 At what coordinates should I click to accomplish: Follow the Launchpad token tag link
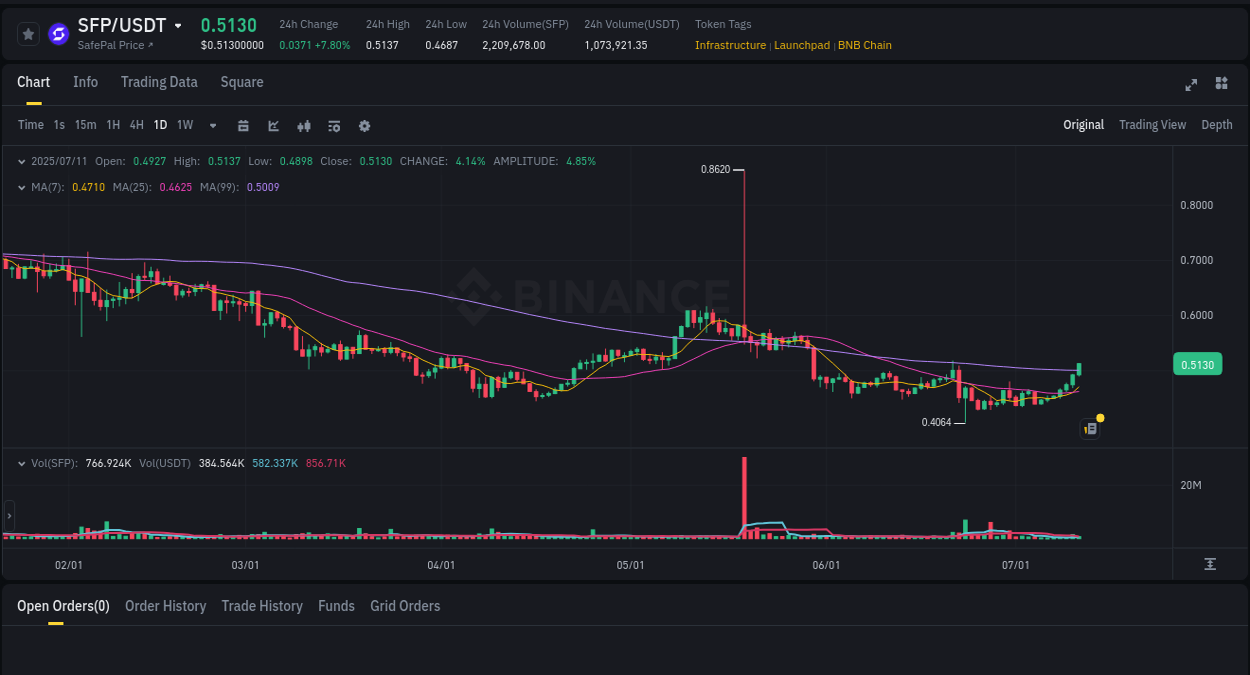[x=802, y=45]
